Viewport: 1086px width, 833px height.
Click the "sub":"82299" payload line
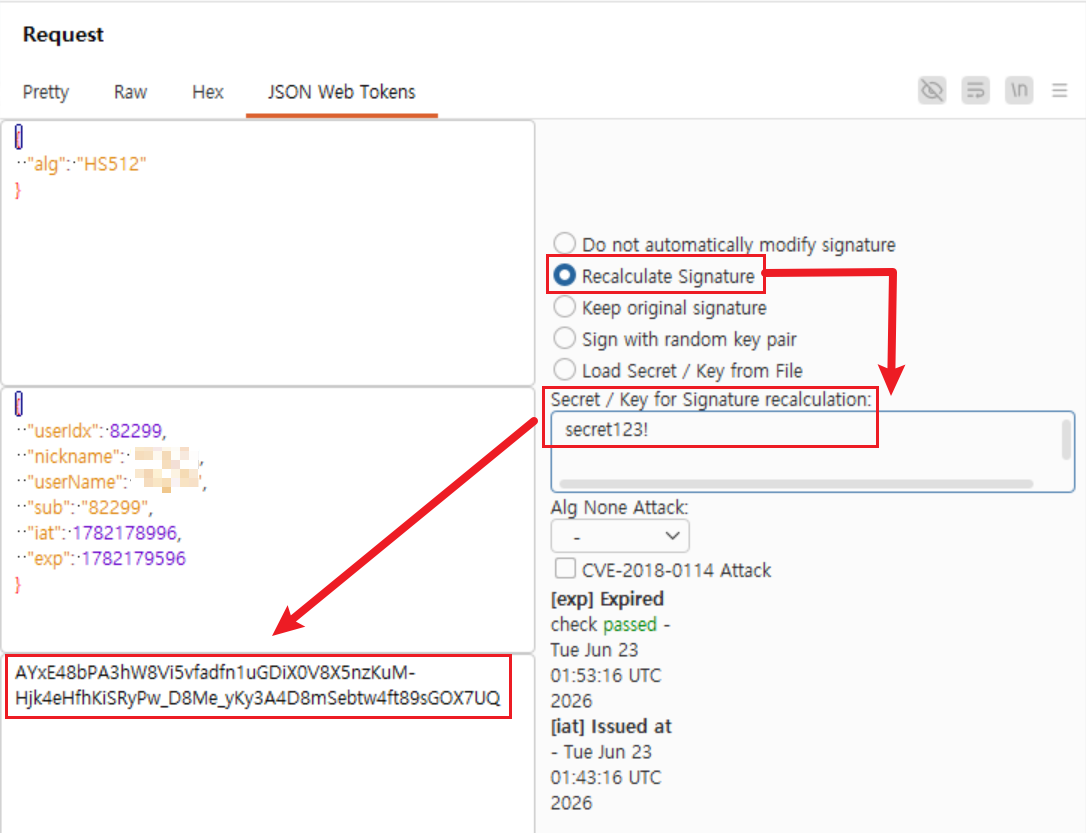tap(84, 508)
